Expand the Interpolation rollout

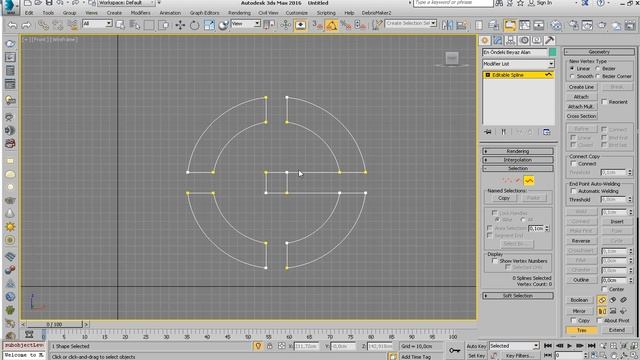tap(518, 160)
